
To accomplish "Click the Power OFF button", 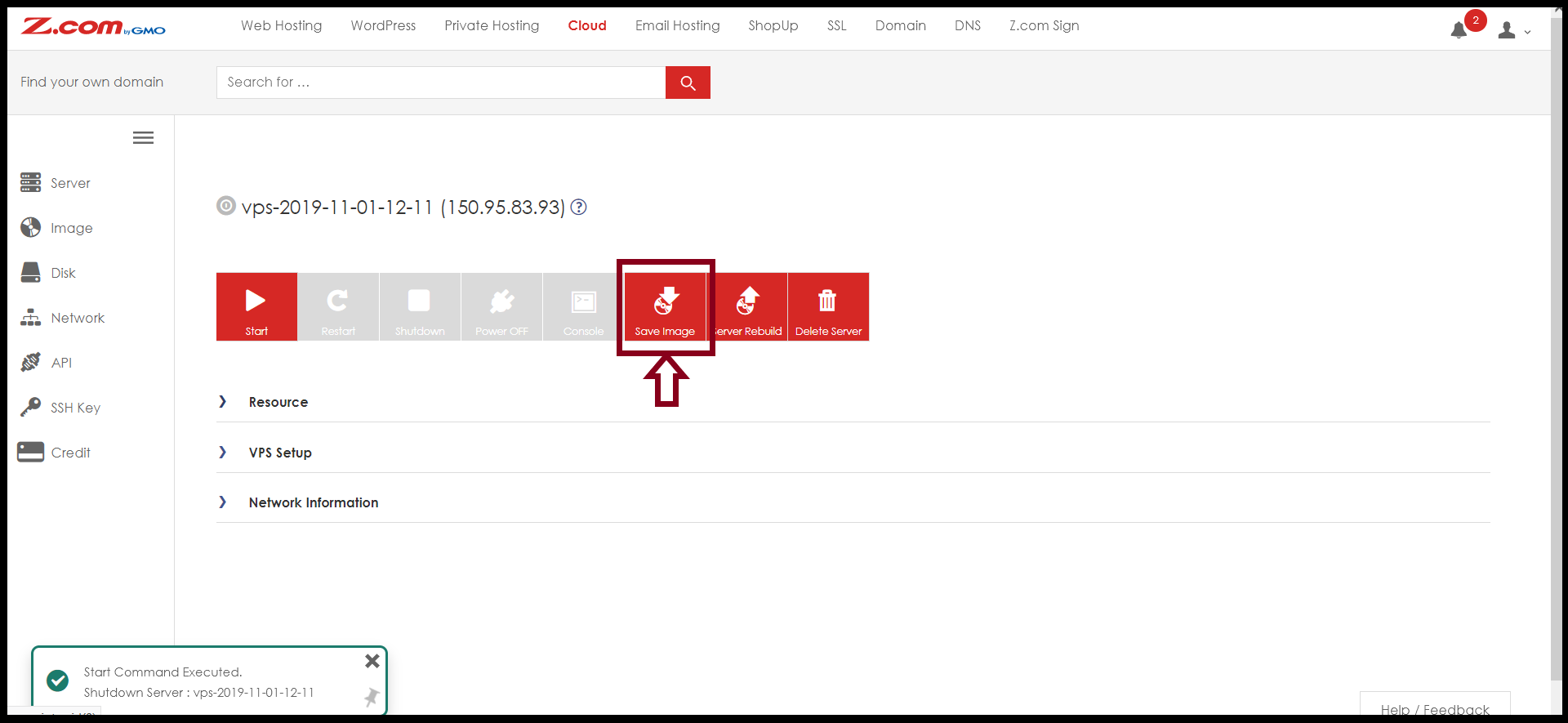I will coord(501,306).
